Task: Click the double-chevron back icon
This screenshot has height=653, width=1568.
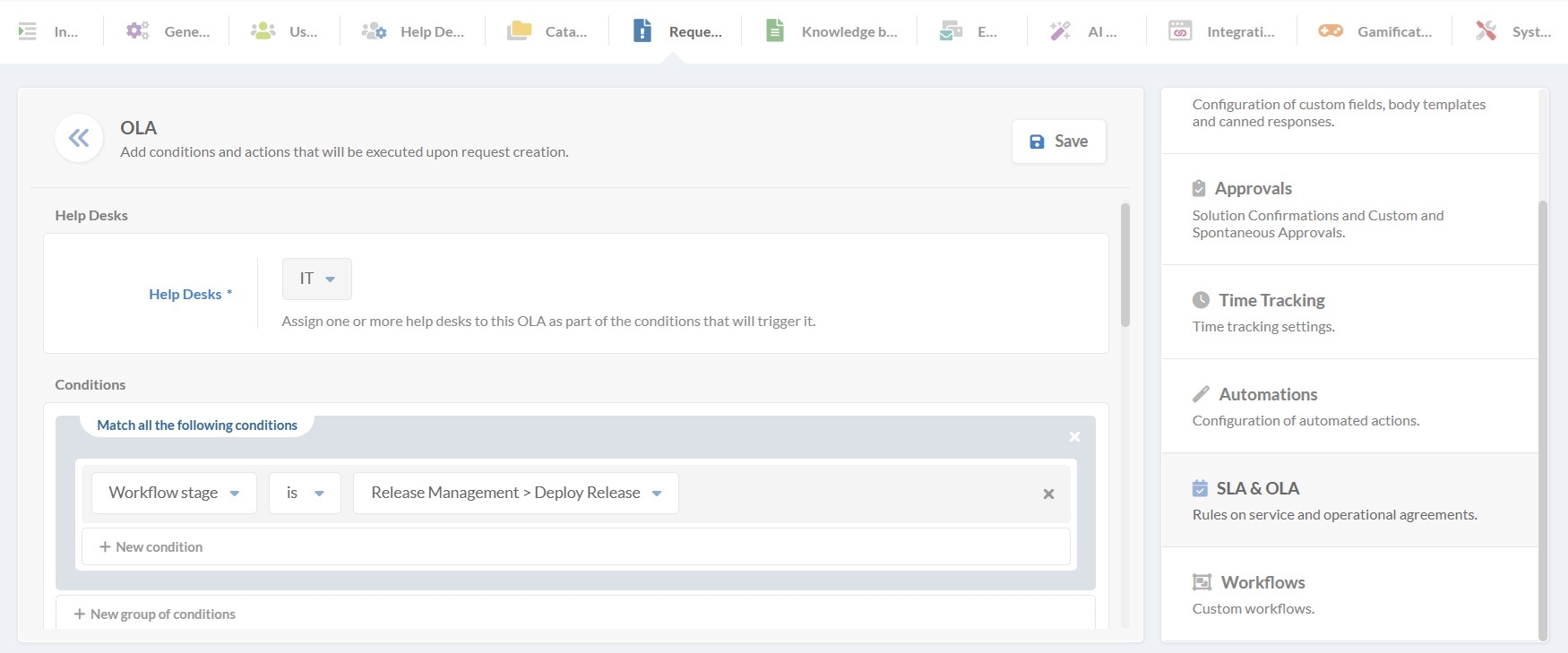Action: coord(79,138)
